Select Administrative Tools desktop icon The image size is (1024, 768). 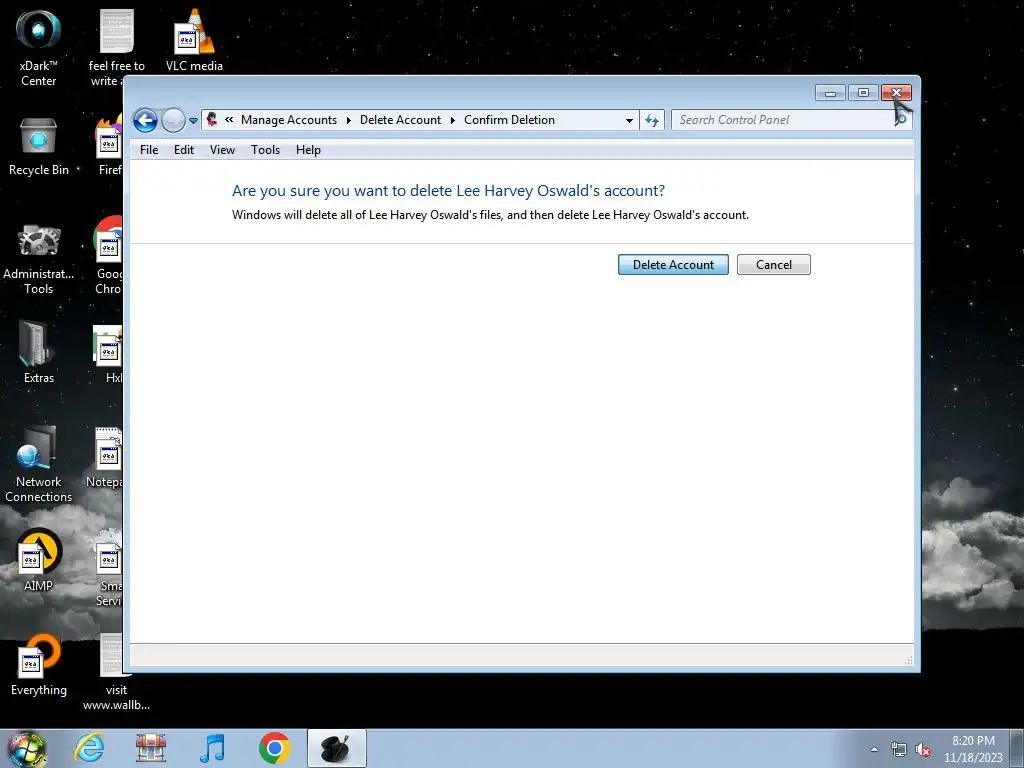click(39, 259)
